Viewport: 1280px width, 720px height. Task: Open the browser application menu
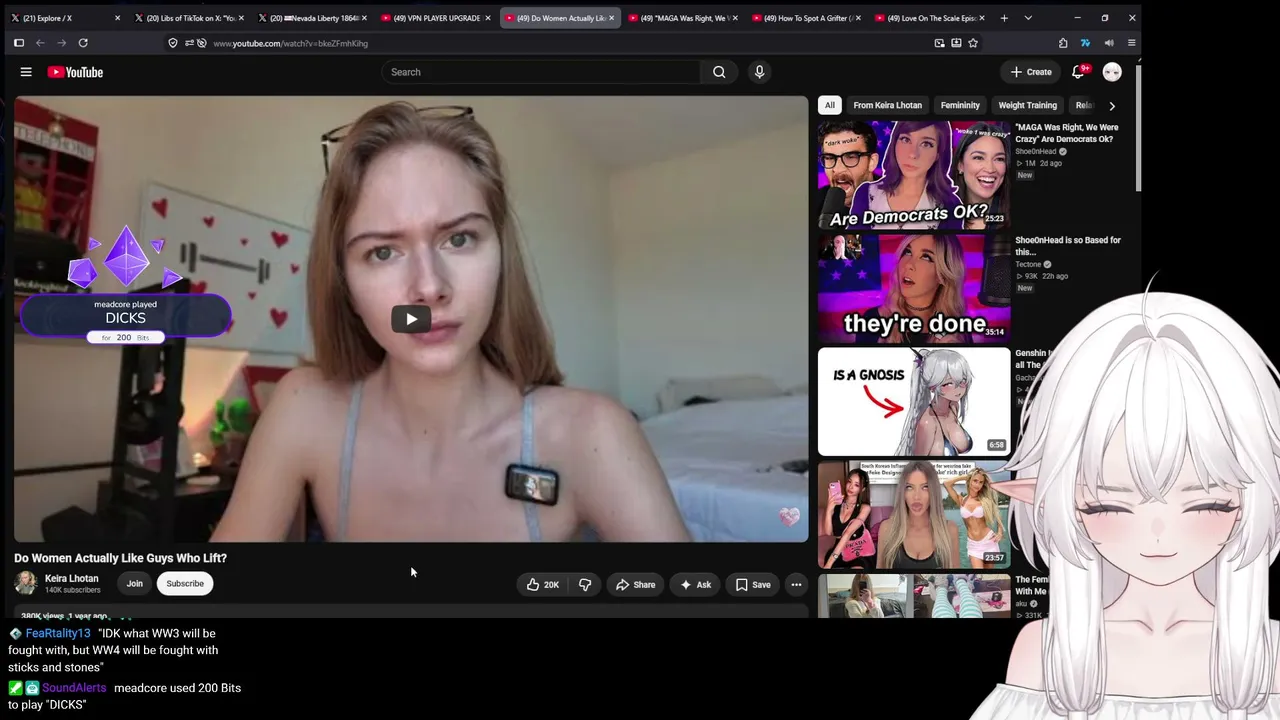1131,43
